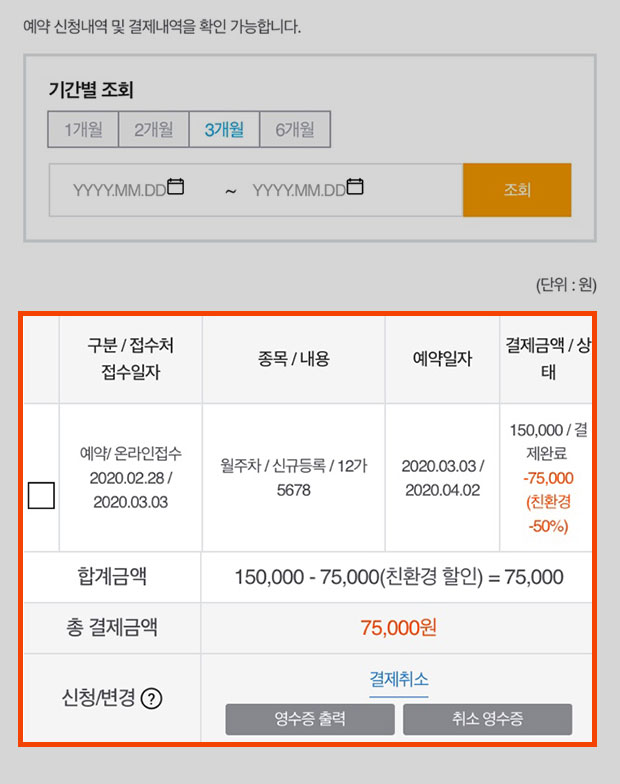The image size is (620, 784).
Task: Click the 신청/변경 help question mark icon
Action: [x=151, y=698]
